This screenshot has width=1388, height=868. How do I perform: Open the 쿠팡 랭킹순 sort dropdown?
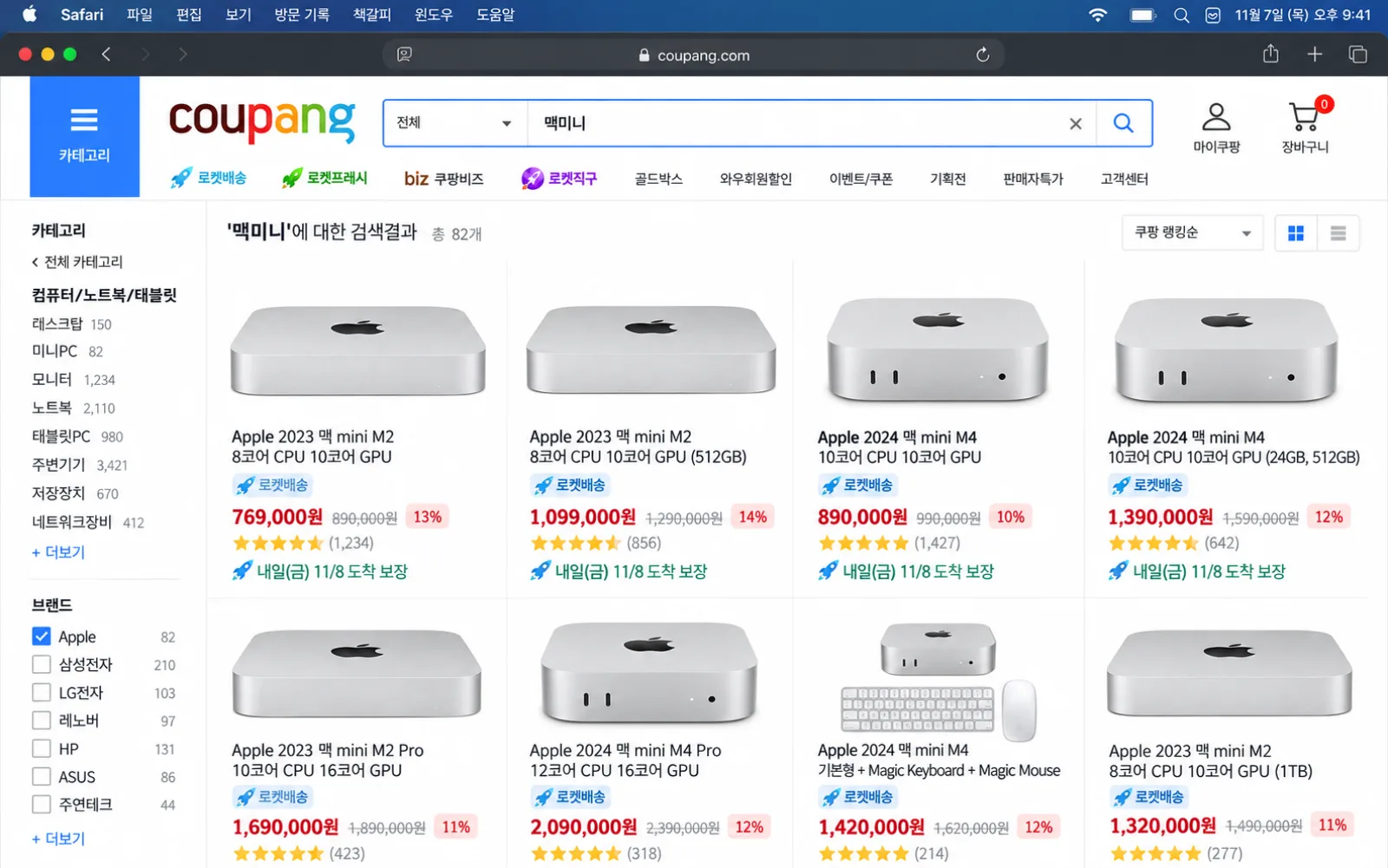[1193, 232]
